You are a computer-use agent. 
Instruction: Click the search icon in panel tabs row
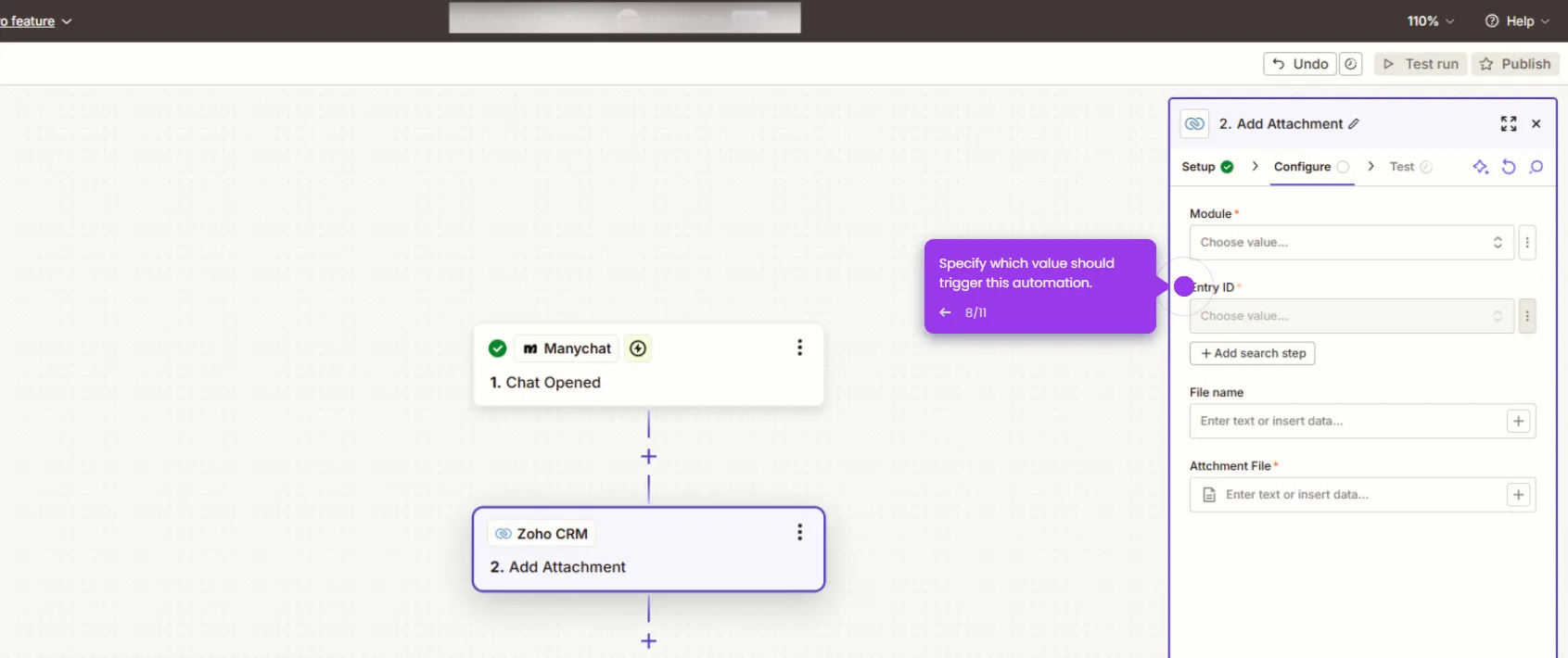click(1536, 167)
